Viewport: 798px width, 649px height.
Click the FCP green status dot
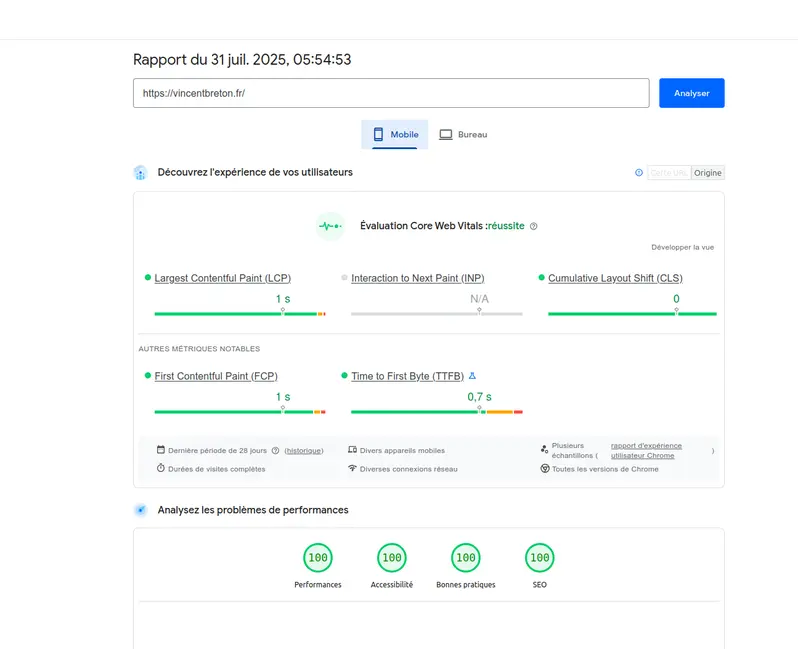[x=148, y=375]
